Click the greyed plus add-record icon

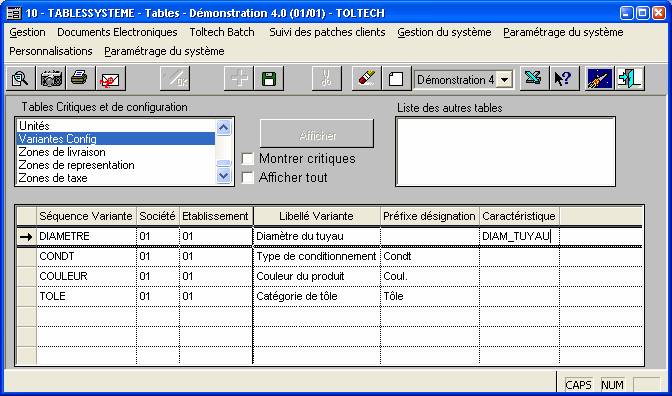coord(239,78)
